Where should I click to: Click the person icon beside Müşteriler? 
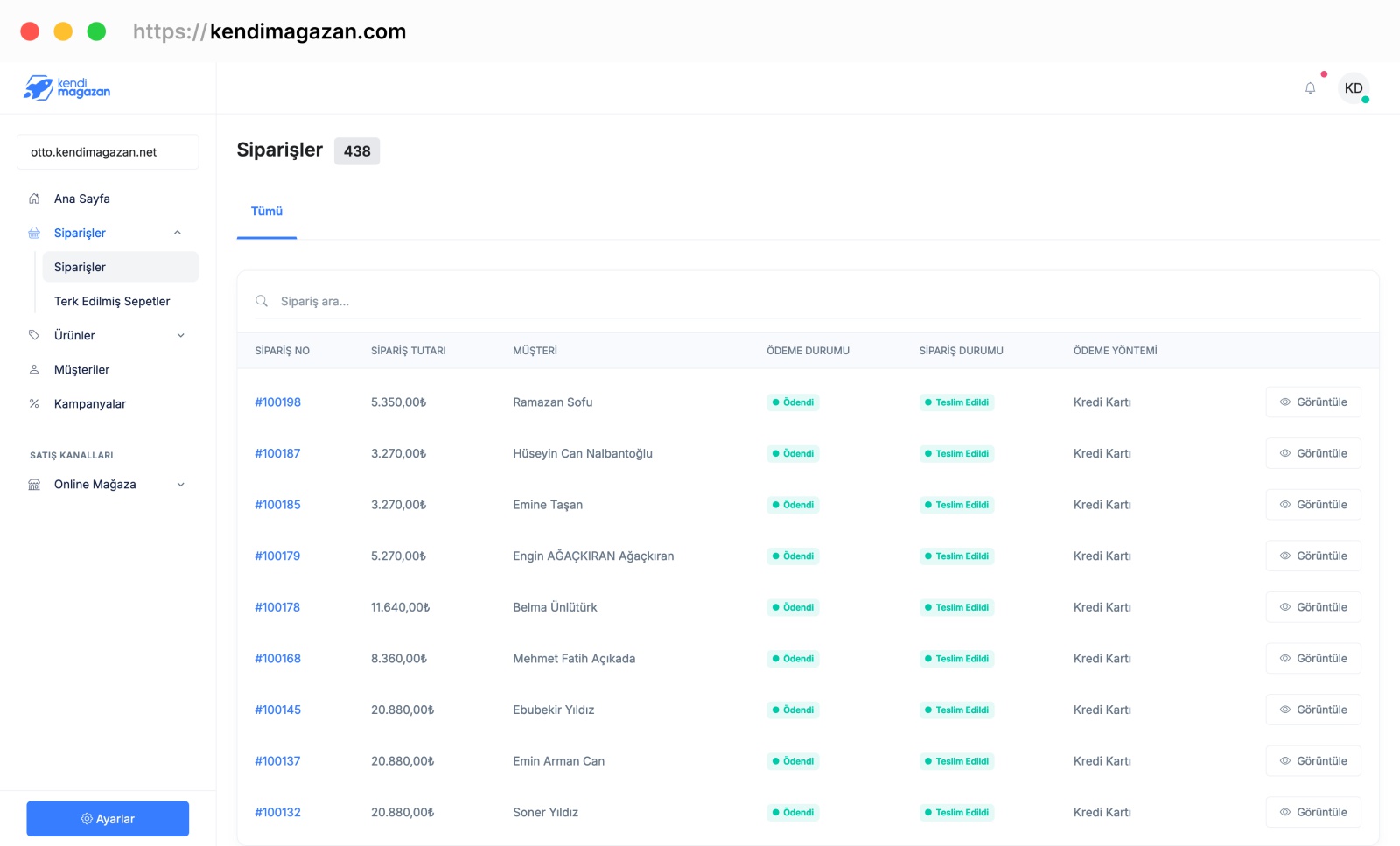34,369
